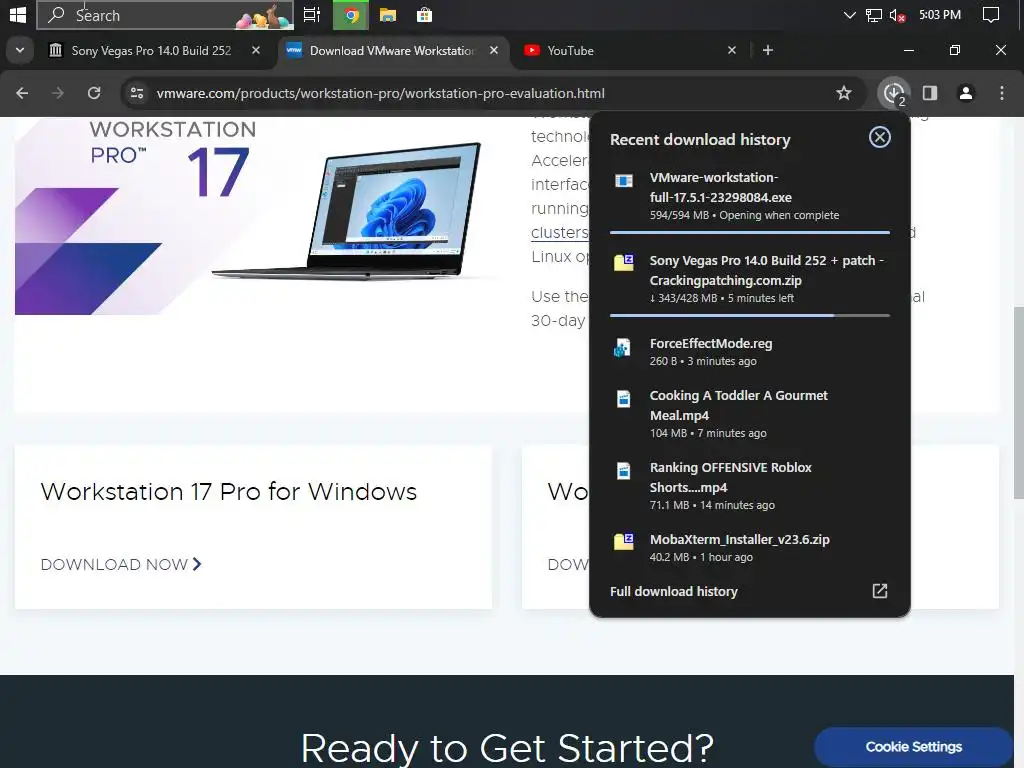The height and width of the screenshot is (768, 1024).
Task: Open File Explorer from the taskbar
Action: pos(388,15)
